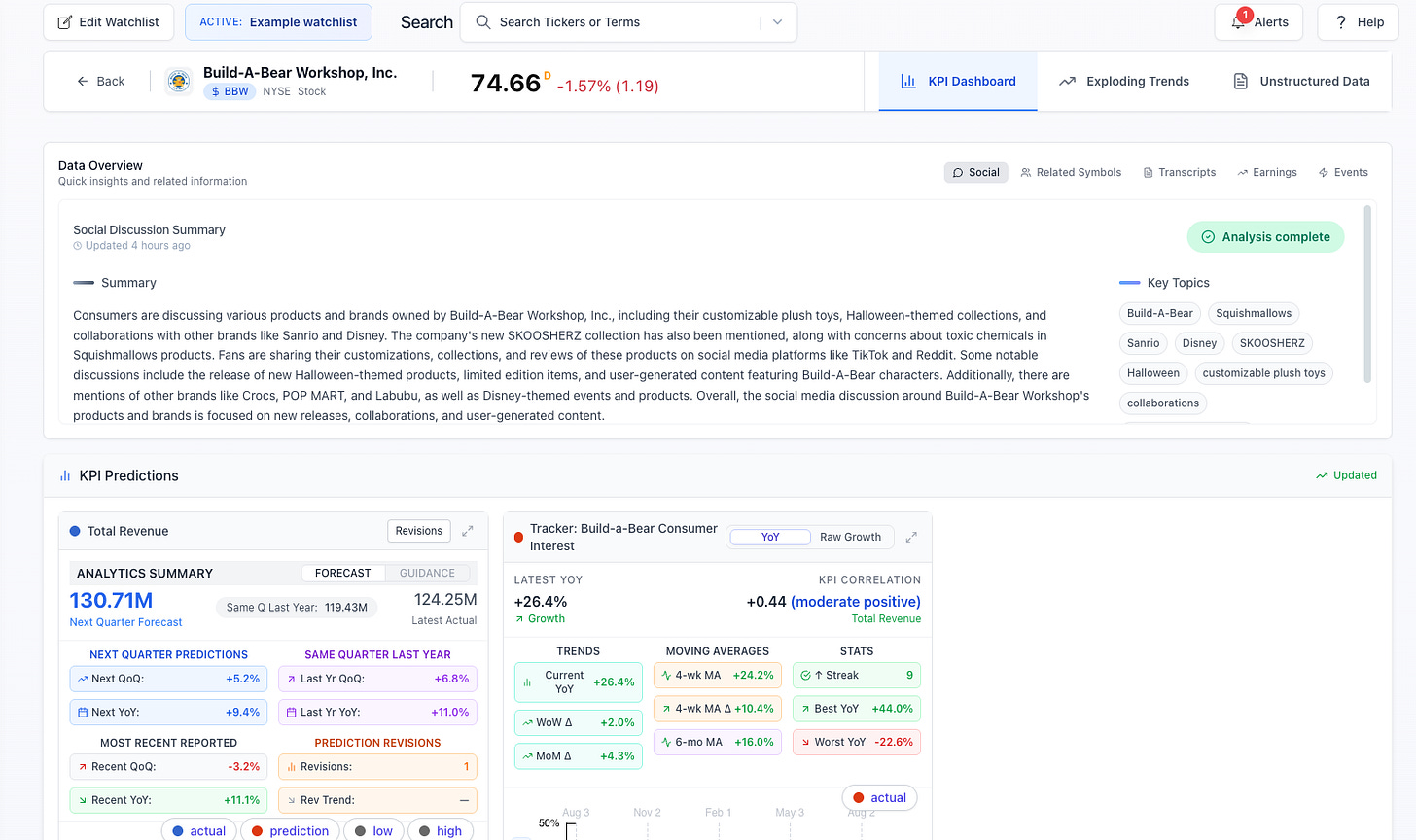The height and width of the screenshot is (840, 1416).
Task: Switch analytics summary to FORECAST
Action: click(343, 574)
